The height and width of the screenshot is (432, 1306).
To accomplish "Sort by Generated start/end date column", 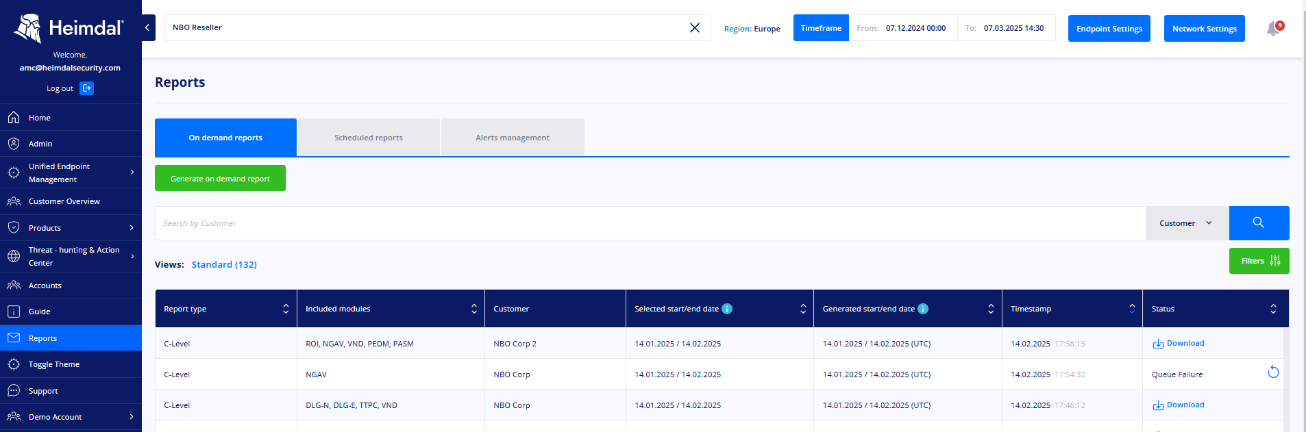I will (x=991, y=309).
